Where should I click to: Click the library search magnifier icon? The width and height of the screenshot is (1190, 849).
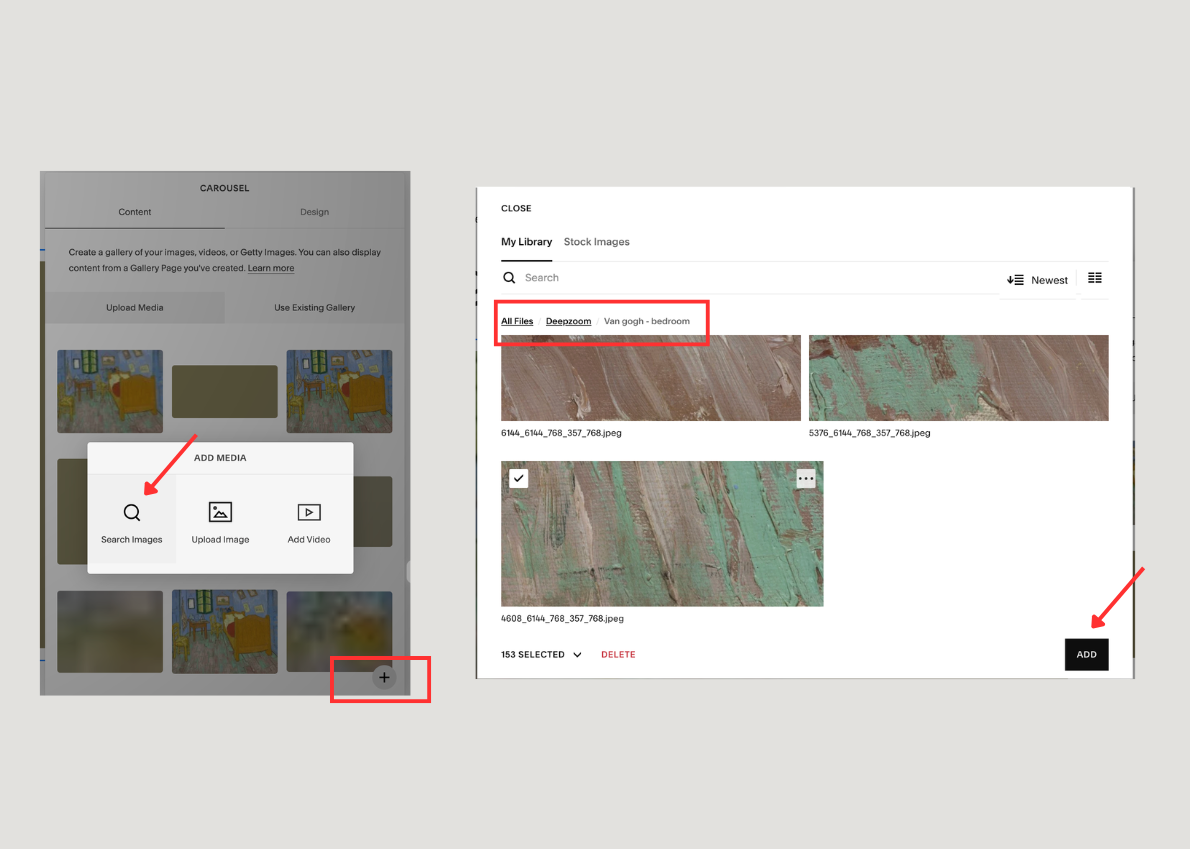coord(509,278)
